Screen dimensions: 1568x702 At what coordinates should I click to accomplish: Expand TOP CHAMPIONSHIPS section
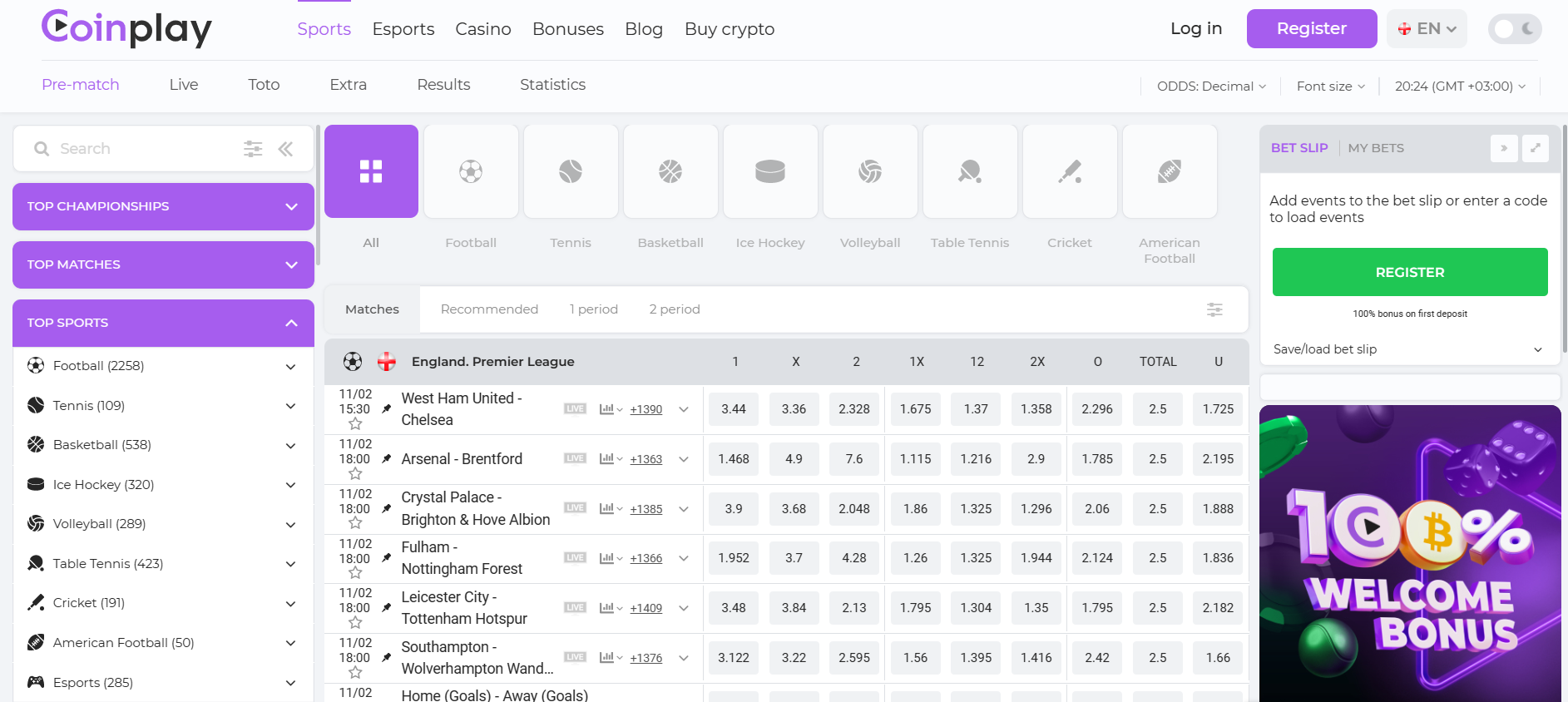(x=163, y=206)
